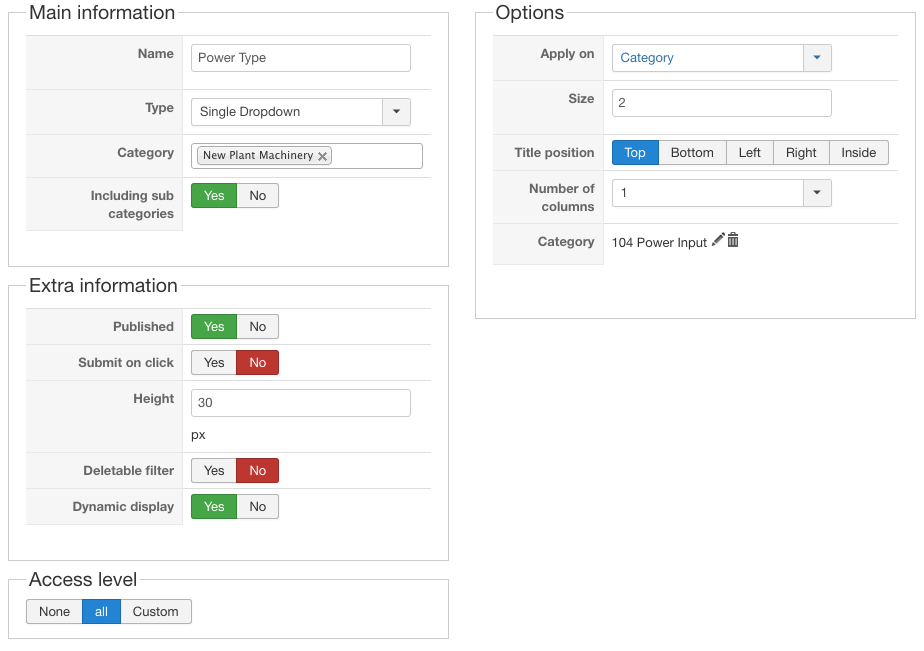Screen dimensions: 924x651
Task: Set access level to None
Action: click(55, 612)
